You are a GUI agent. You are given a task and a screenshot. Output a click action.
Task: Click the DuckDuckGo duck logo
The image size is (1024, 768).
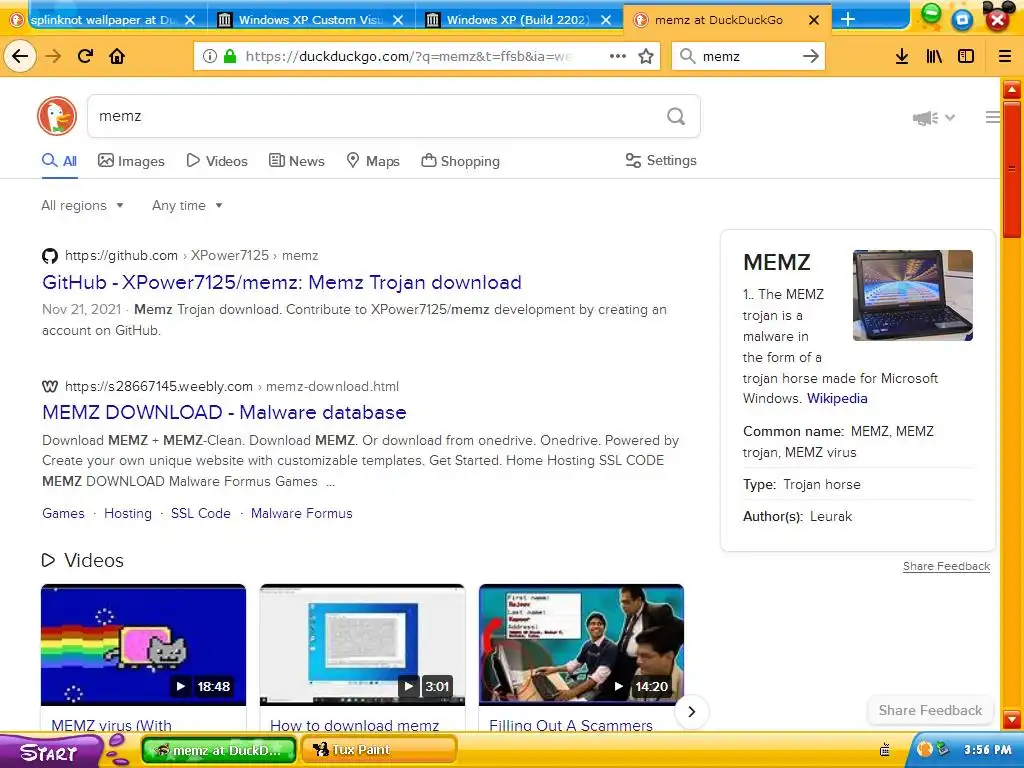(57, 116)
